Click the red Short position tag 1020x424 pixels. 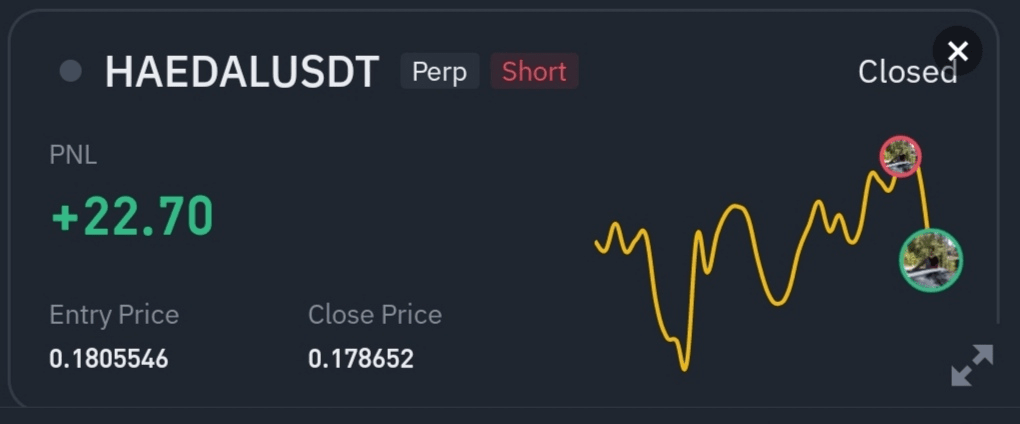coord(534,72)
